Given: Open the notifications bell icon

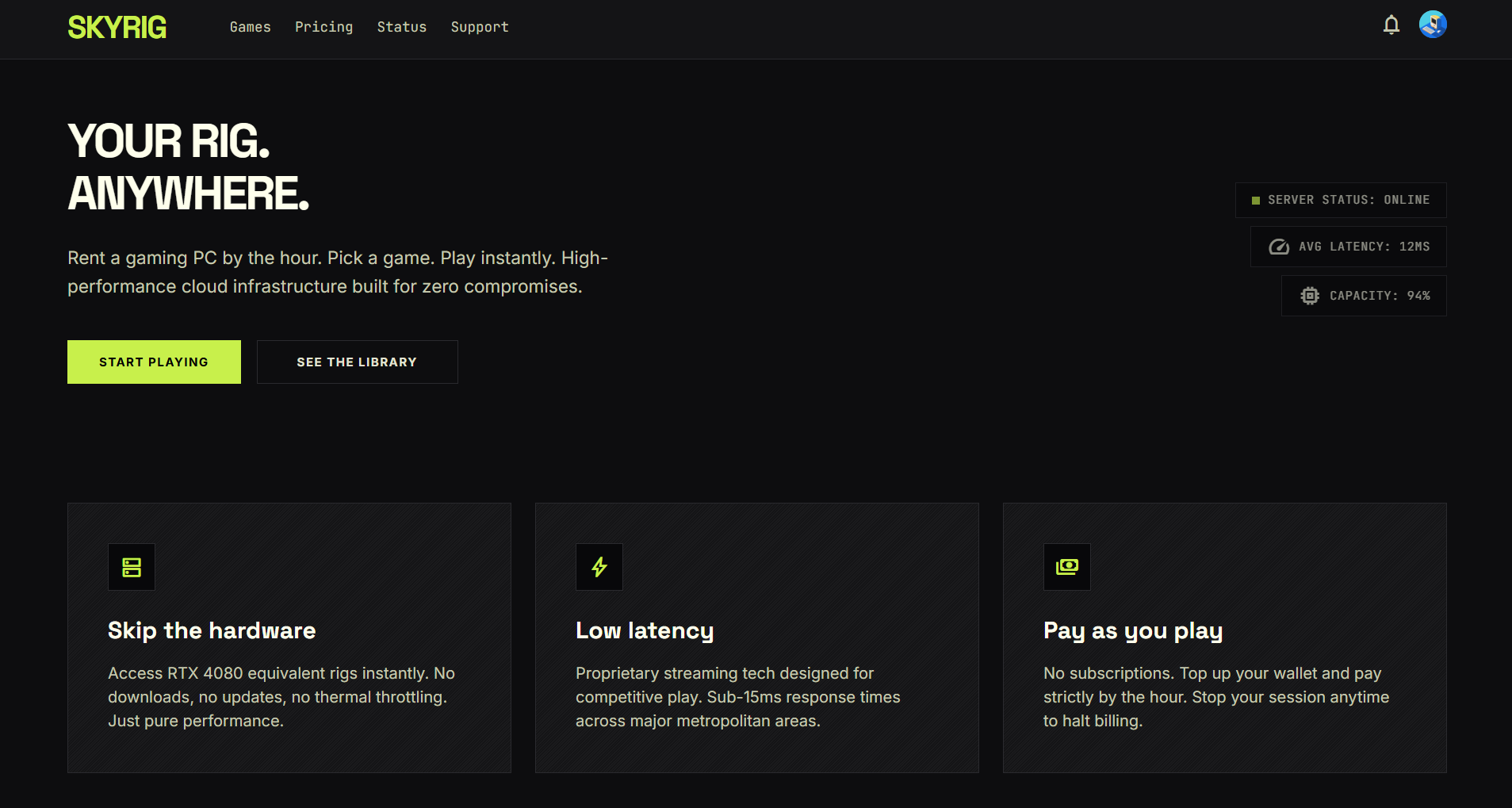Looking at the screenshot, I should [x=1391, y=25].
